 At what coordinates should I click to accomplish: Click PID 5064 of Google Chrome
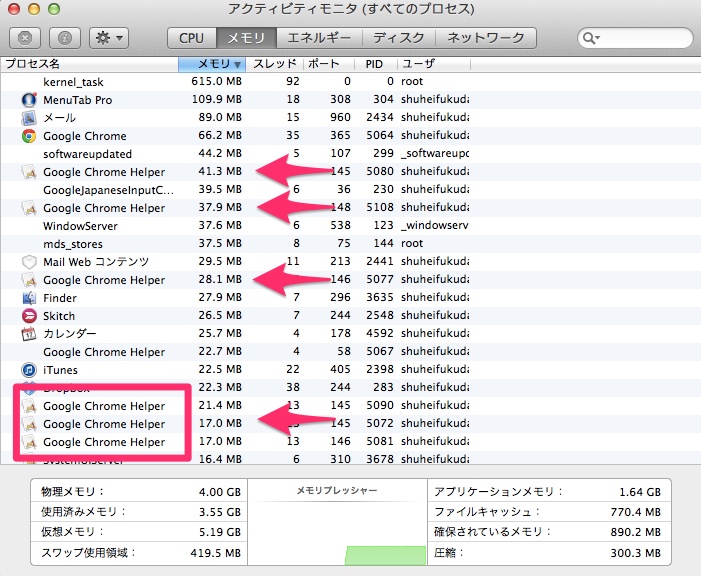tap(380, 136)
